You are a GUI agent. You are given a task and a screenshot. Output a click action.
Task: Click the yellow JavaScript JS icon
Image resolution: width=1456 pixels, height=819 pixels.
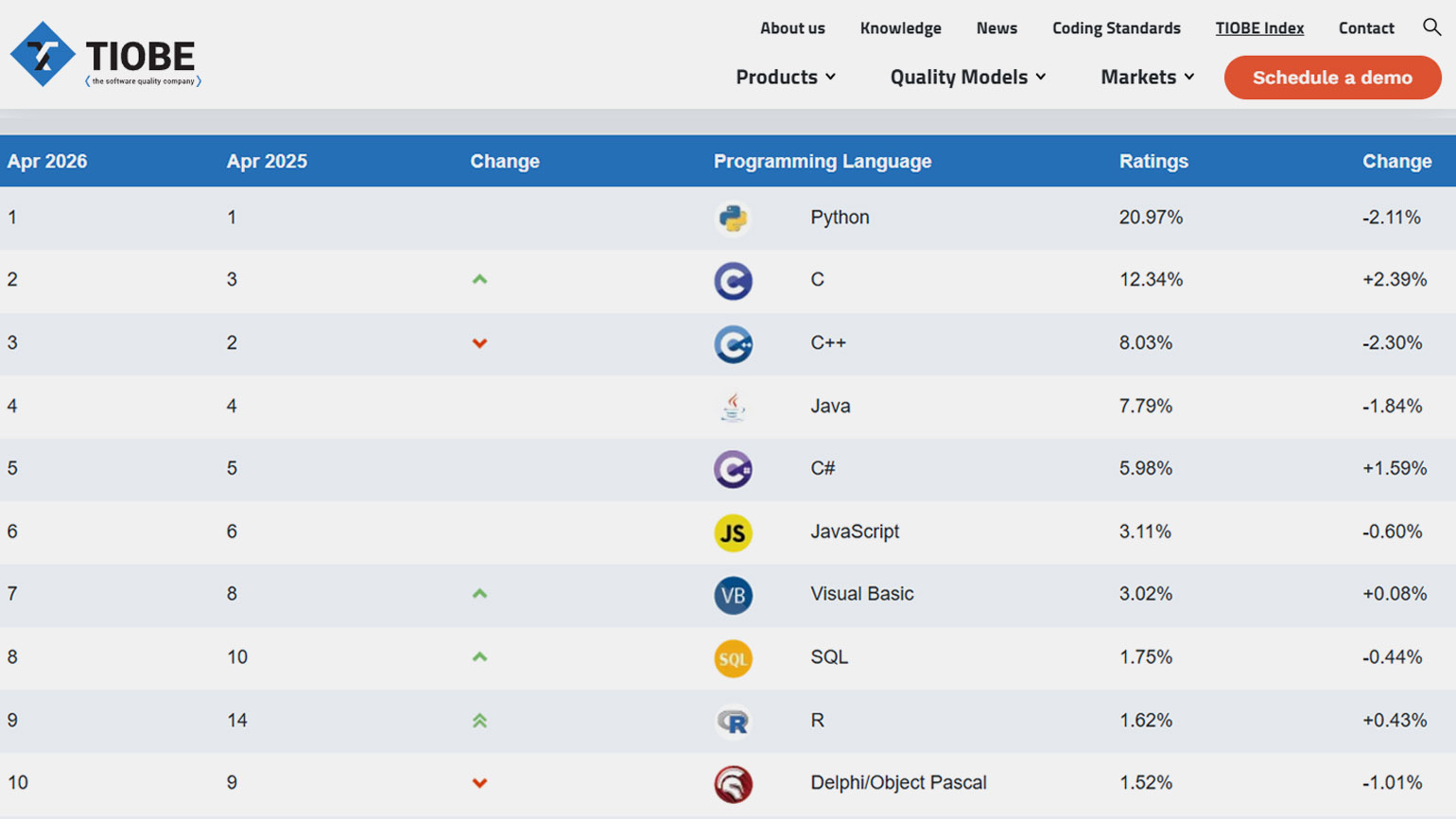click(x=733, y=532)
